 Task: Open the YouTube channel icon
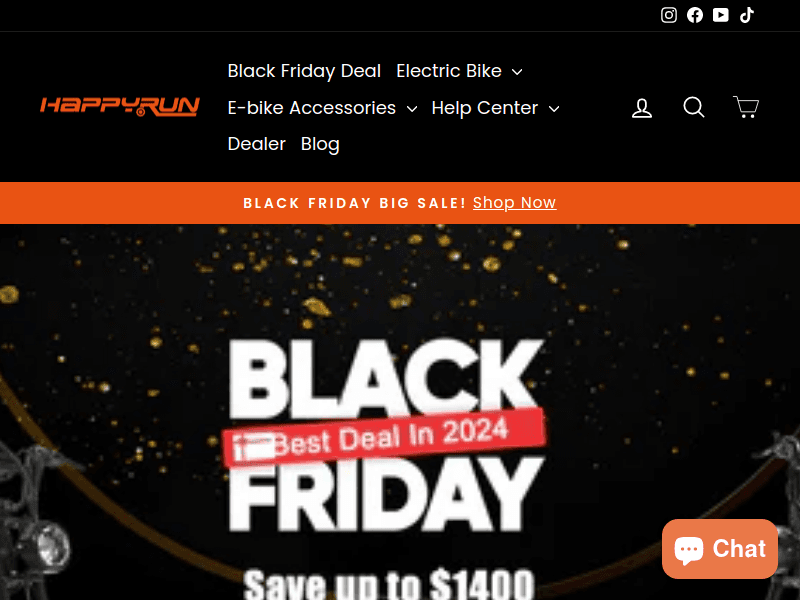coord(720,15)
